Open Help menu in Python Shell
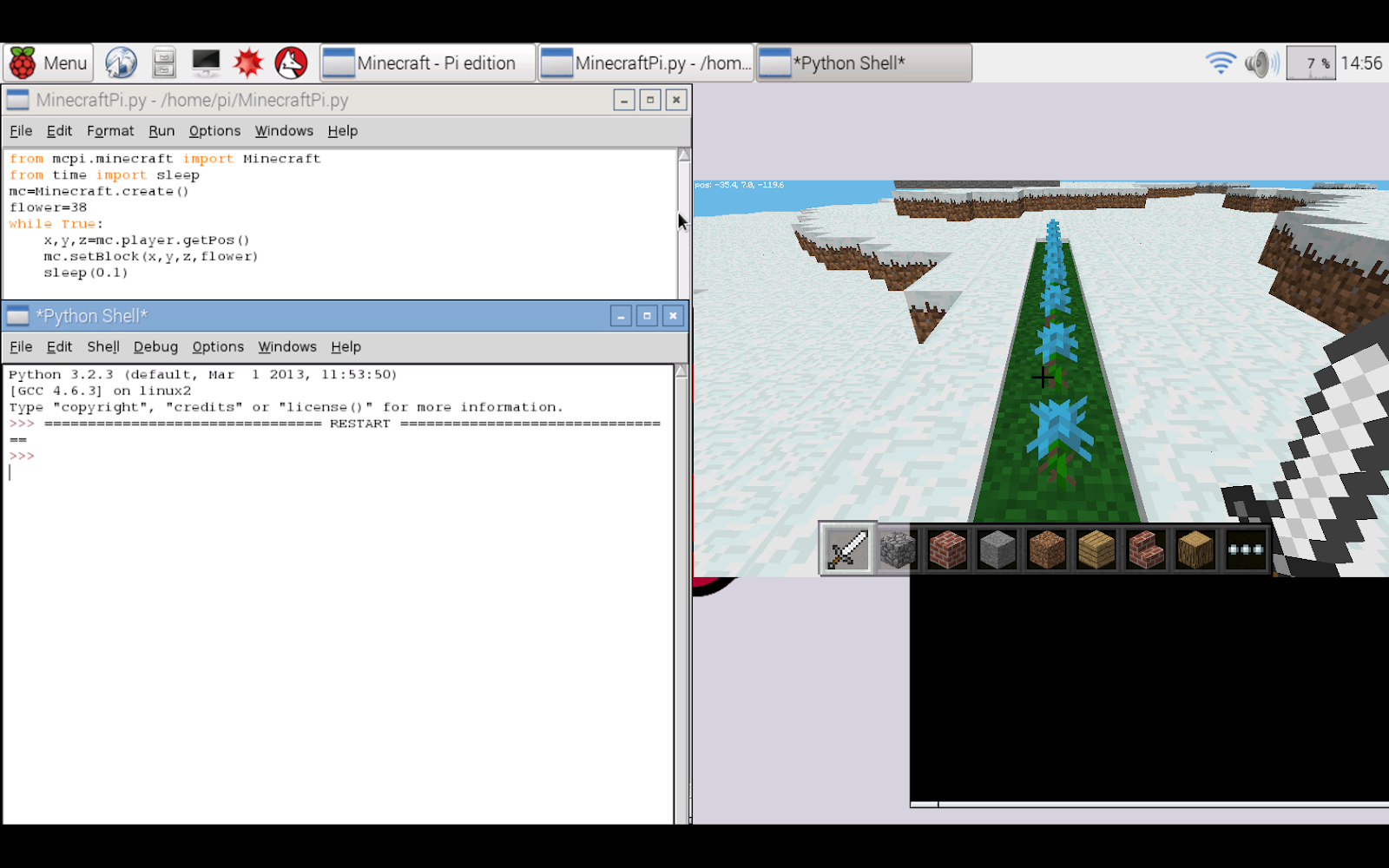 (x=346, y=347)
